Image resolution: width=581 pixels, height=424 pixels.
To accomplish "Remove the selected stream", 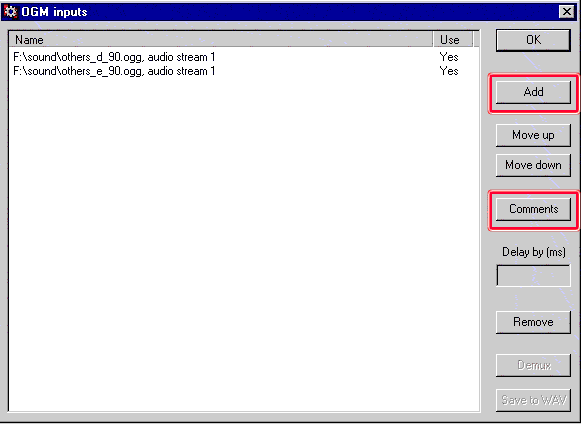I will point(533,322).
